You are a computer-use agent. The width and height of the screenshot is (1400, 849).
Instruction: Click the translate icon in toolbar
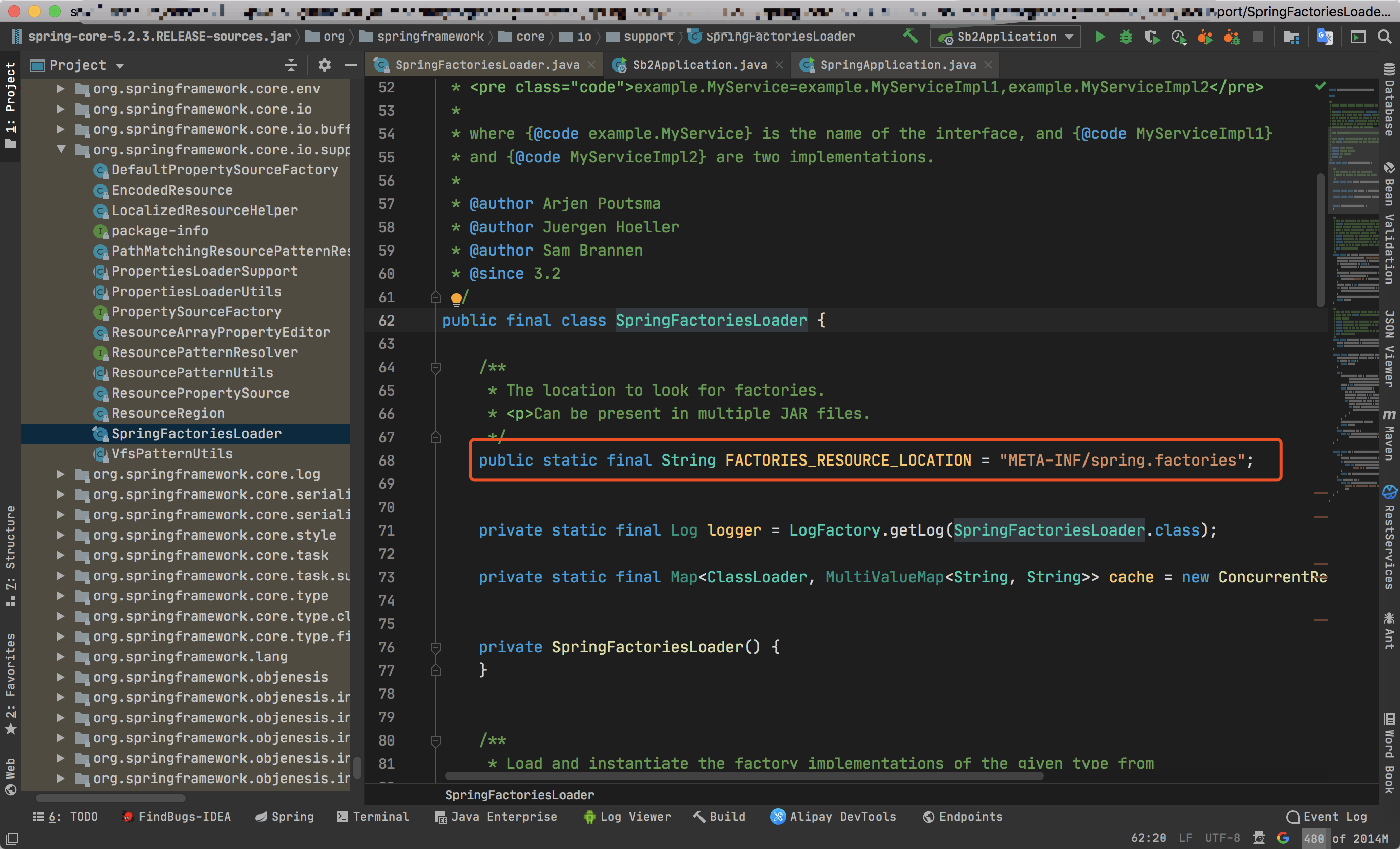(1324, 37)
